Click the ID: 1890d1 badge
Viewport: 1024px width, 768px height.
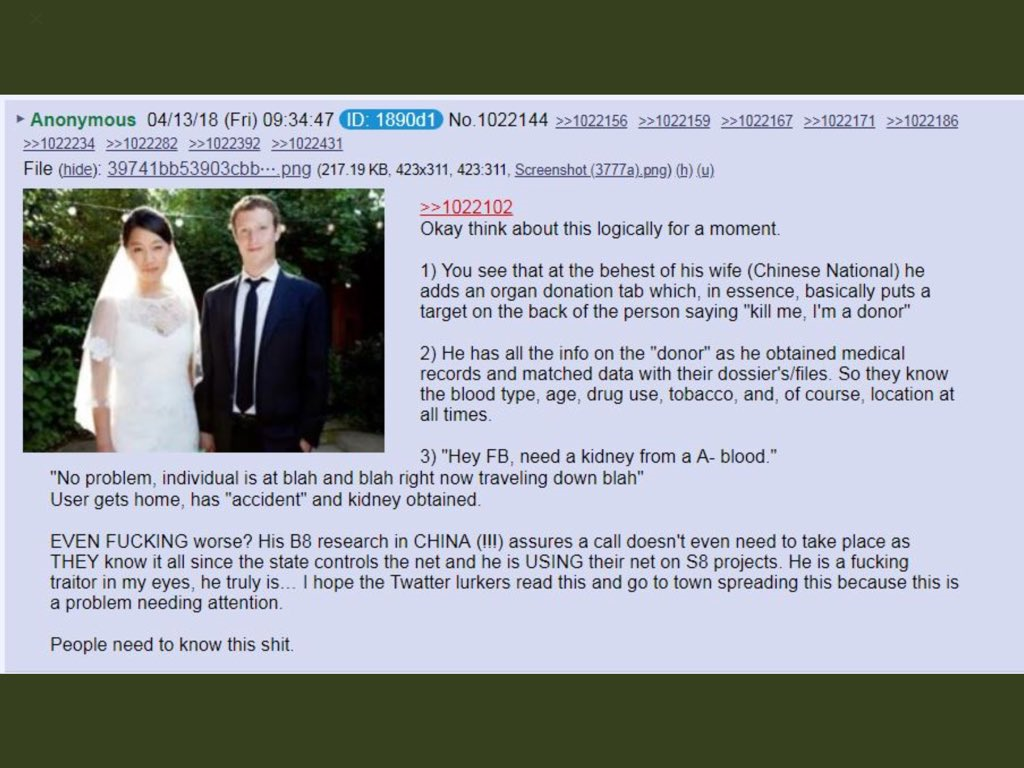click(391, 120)
